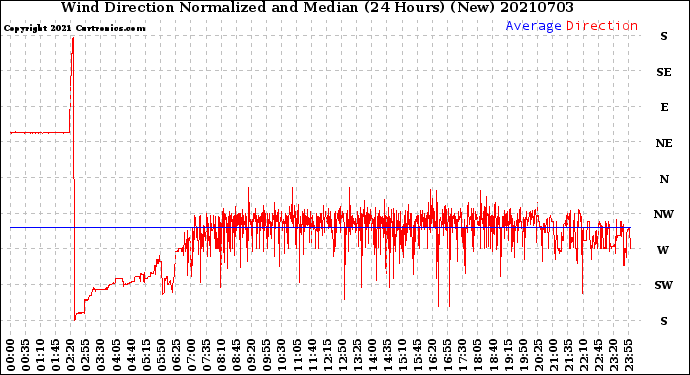Select the 22:45 time label
This screenshot has height=375, width=690.
(x=598, y=356)
